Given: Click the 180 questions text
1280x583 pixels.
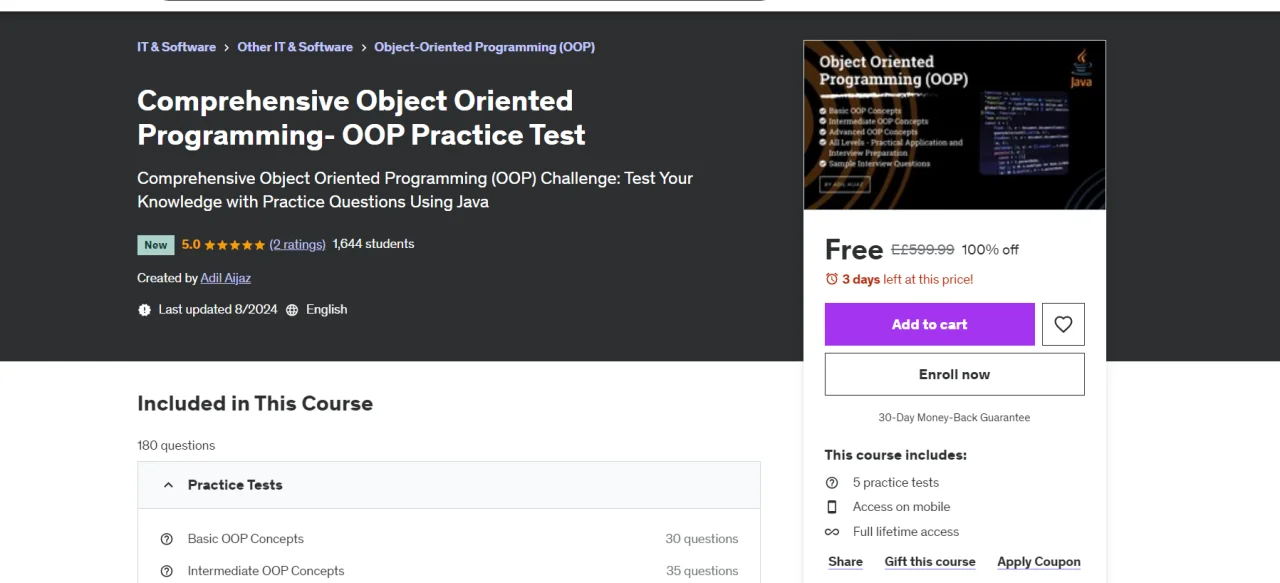Looking at the screenshot, I should pos(176,446).
